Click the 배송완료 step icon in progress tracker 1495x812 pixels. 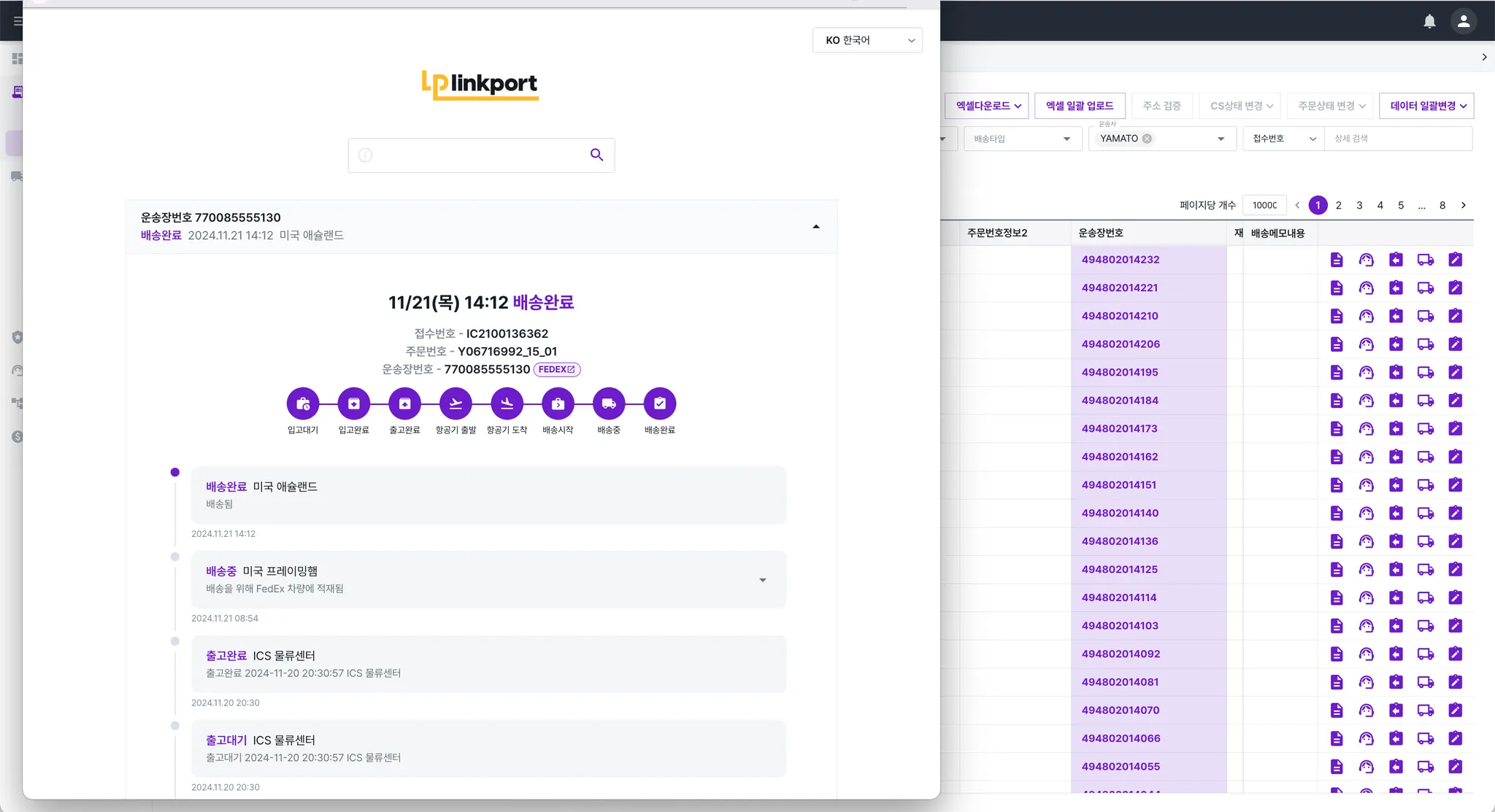tap(659, 403)
